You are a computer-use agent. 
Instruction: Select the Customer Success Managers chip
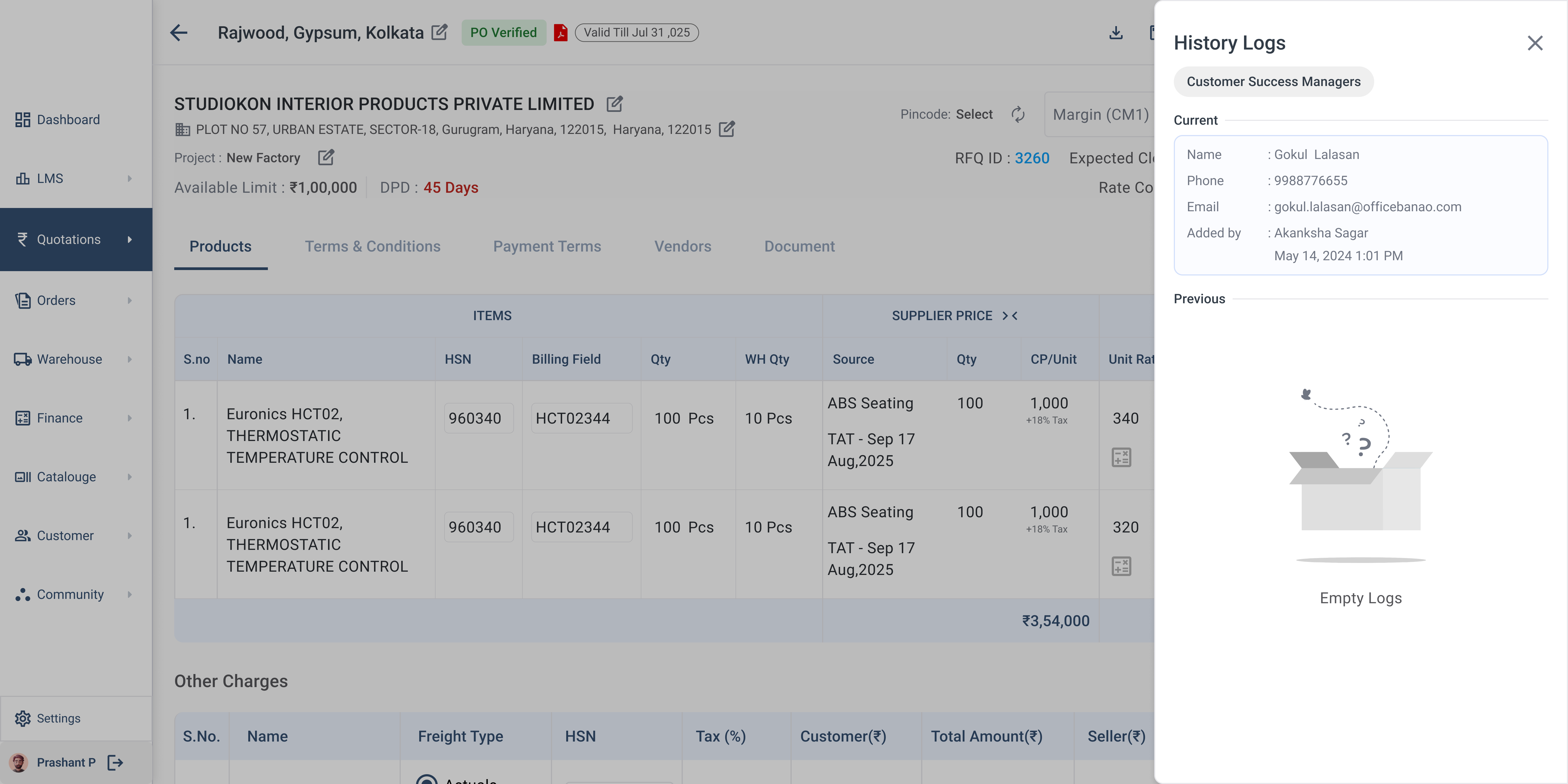tap(1273, 82)
